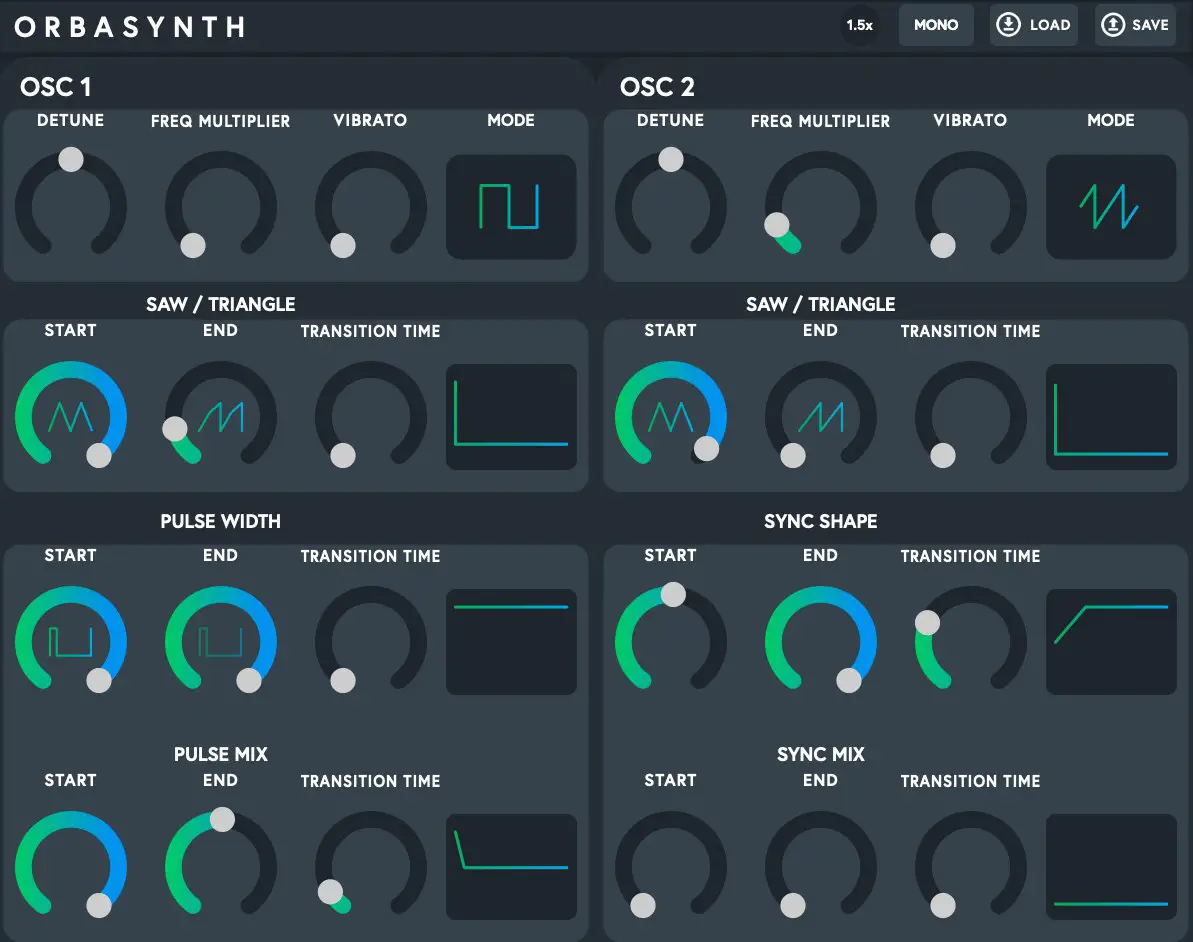This screenshot has height=942, width=1193.
Task: Toggle MONO mode
Action: click(x=936, y=24)
